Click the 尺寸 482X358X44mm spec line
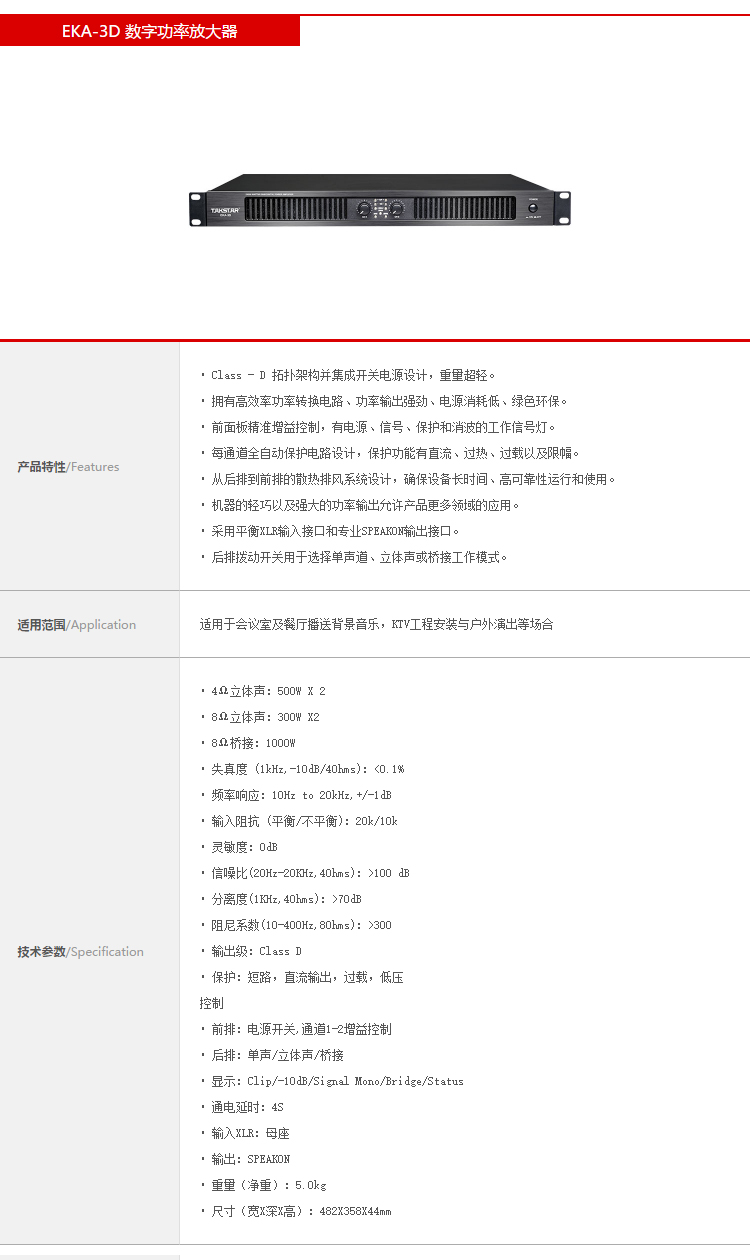Image resolution: width=750 pixels, height=1260 pixels. pos(296,1211)
